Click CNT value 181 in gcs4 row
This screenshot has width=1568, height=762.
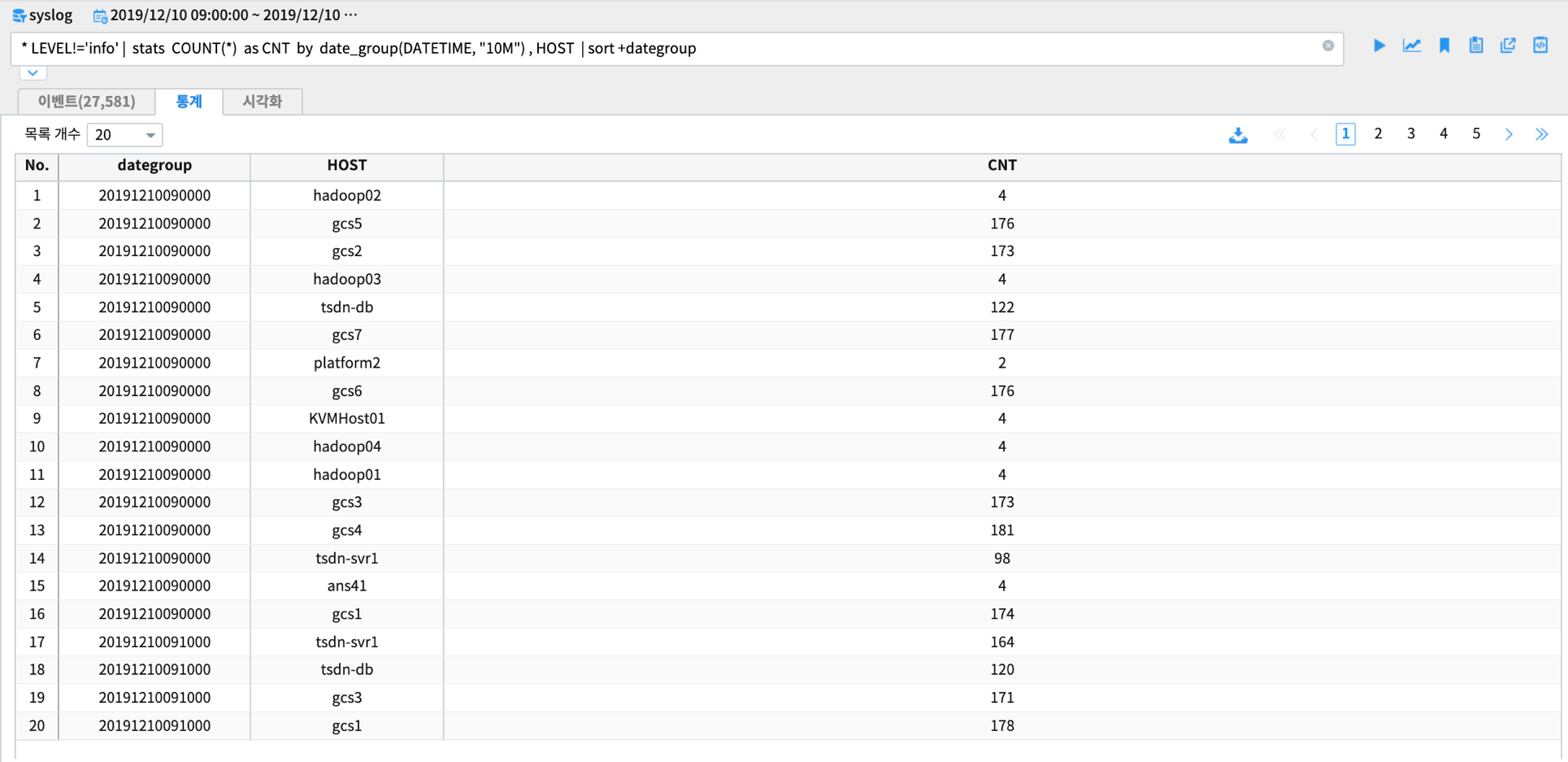pos(1001,530)
